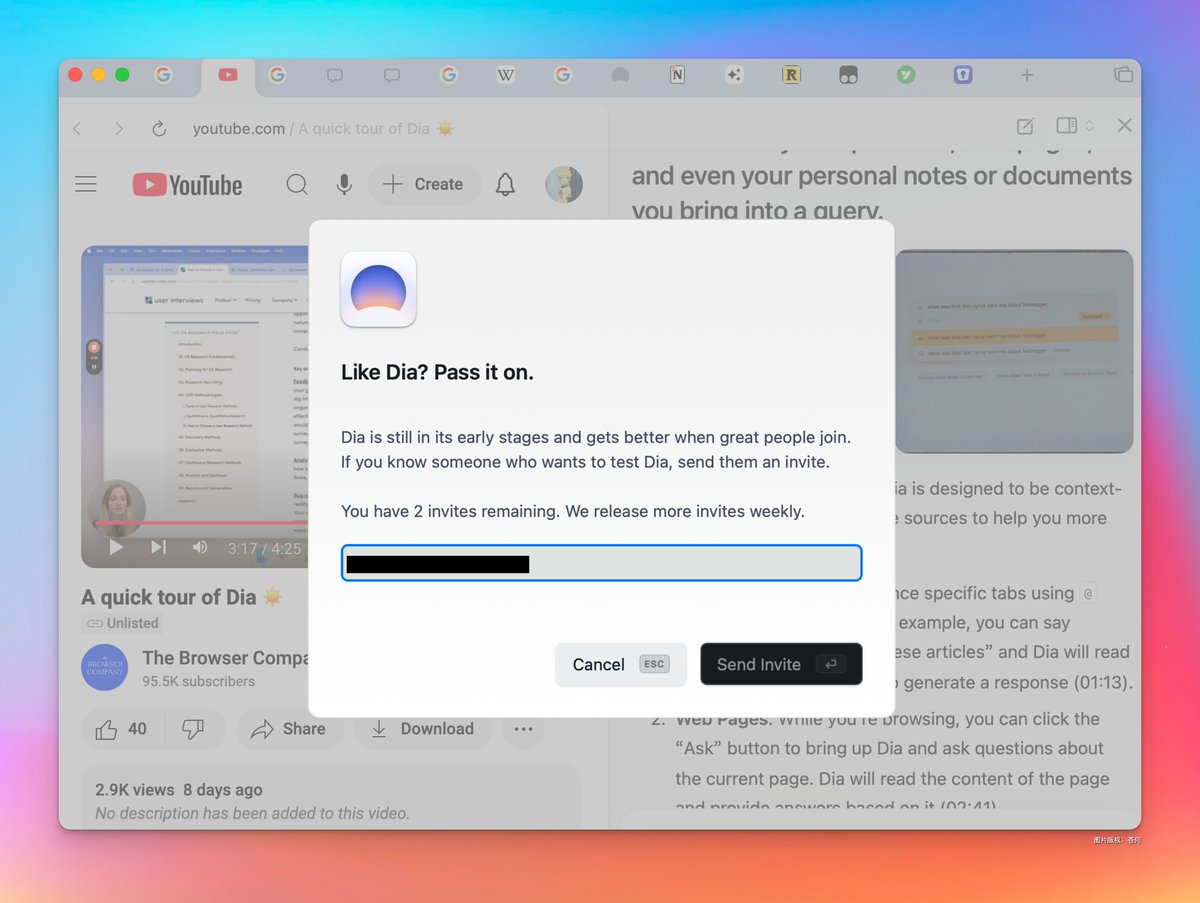Open the sidebar layout dropdown arrows
Viewport: 1200px width, 903px height.
coord(1089,126)
